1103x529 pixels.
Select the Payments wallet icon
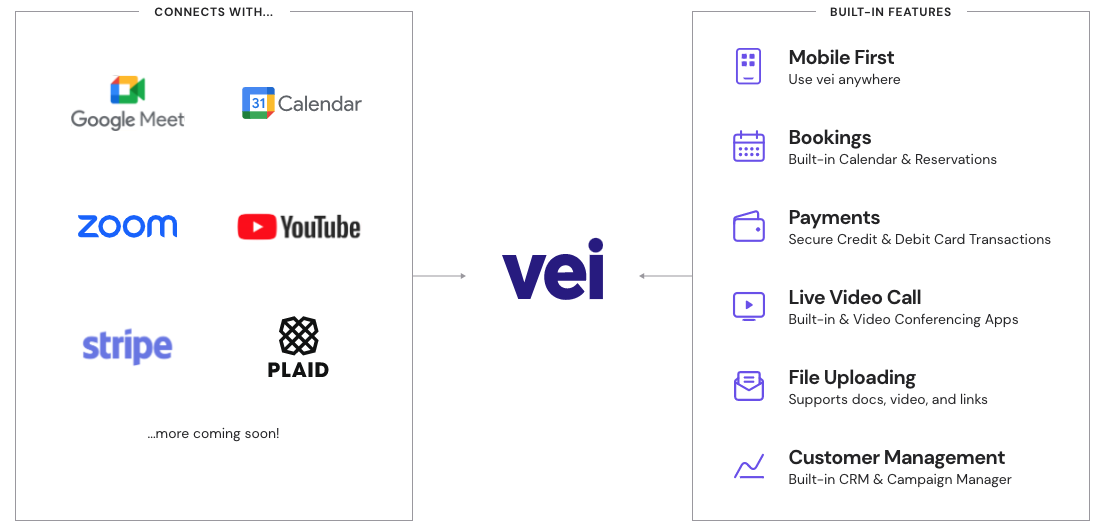pos(748,227)
